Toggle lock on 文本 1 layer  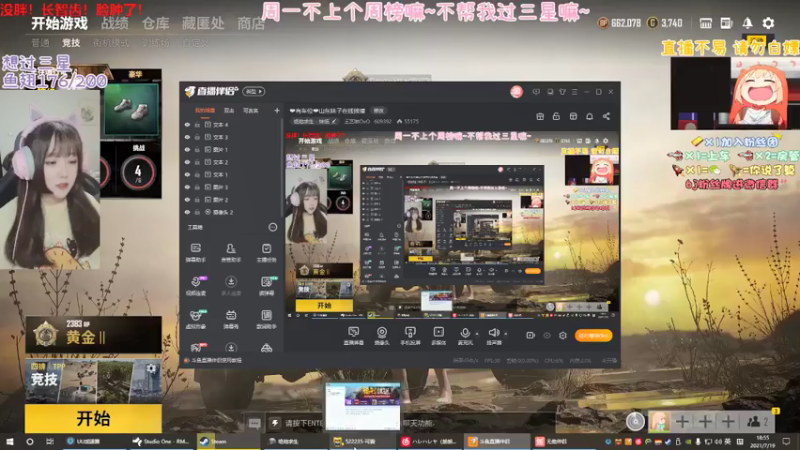tap(197, 174)
